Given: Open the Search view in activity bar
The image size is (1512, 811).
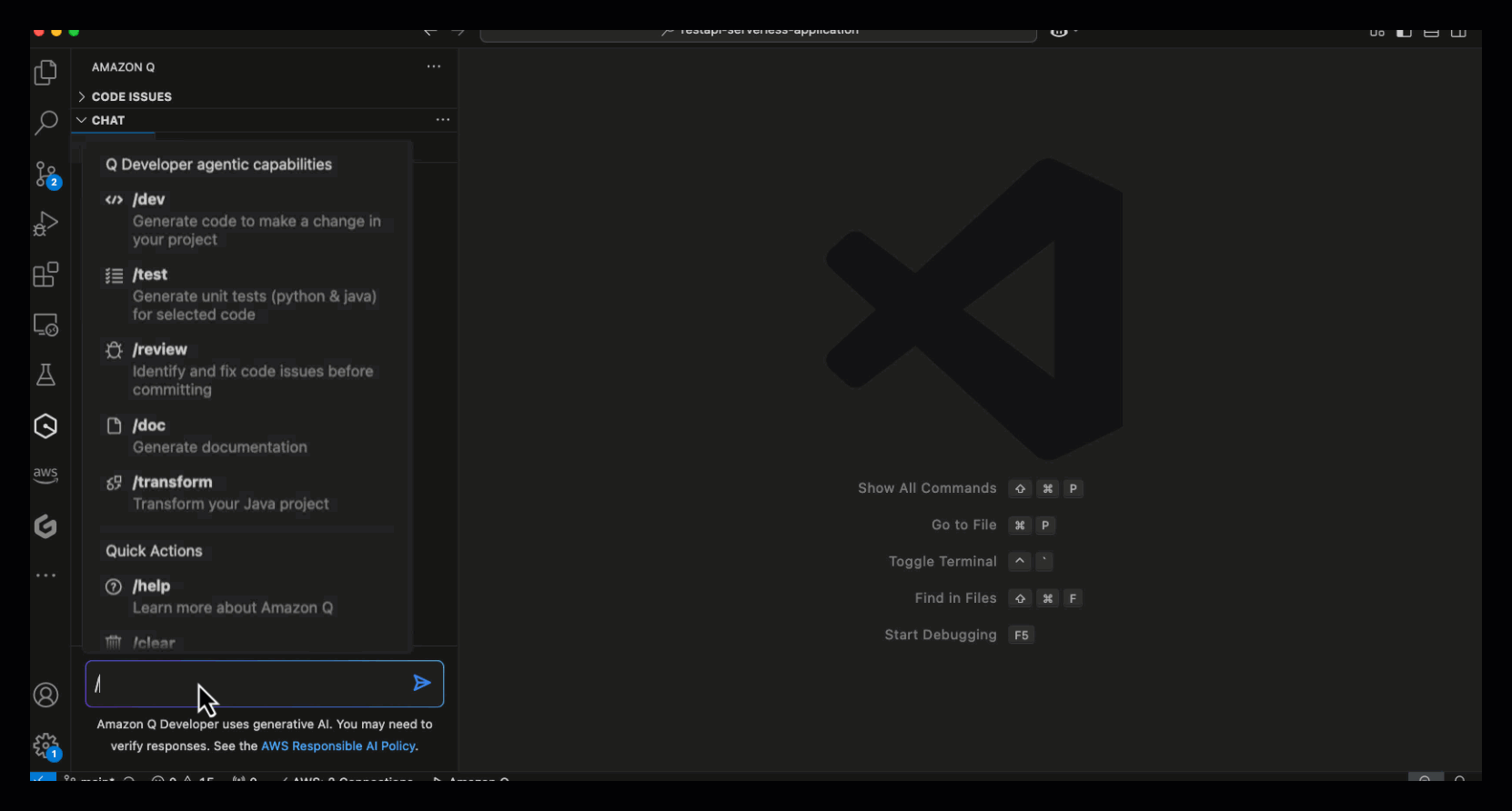Looking at the screenshot, I should pyautogui.click(x=45, y=122).
